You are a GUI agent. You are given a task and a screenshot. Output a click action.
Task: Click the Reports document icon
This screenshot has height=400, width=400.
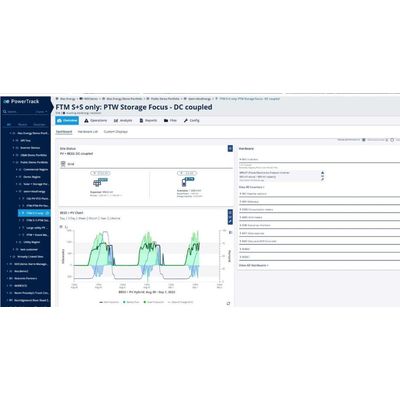pyautogui.click(x=141, y=120)
